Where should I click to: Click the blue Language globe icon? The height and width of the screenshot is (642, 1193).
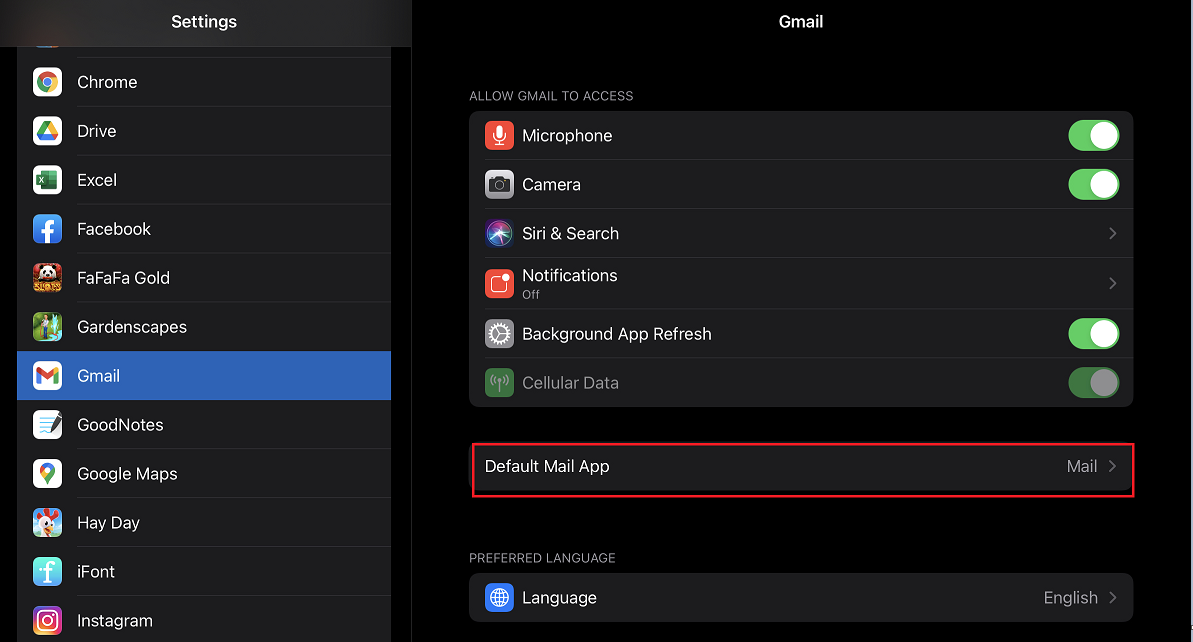tap(499, 598)
